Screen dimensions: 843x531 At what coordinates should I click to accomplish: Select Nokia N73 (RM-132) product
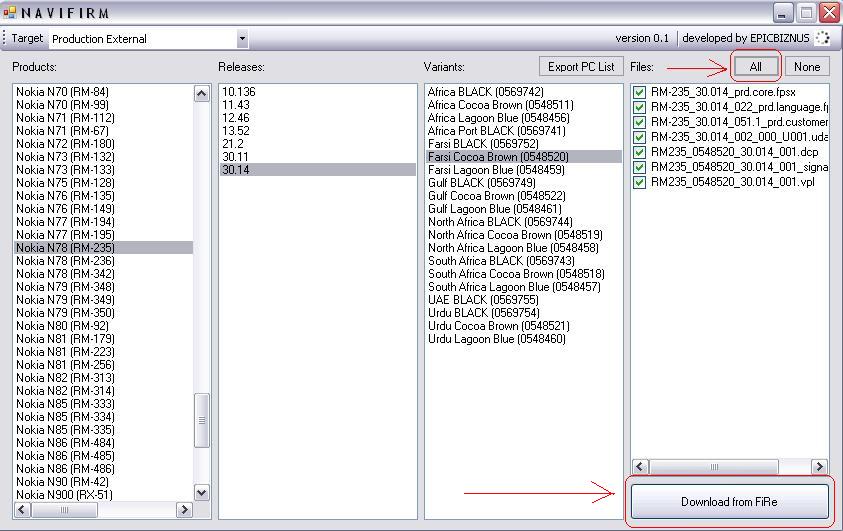click(x=103, y=157)
